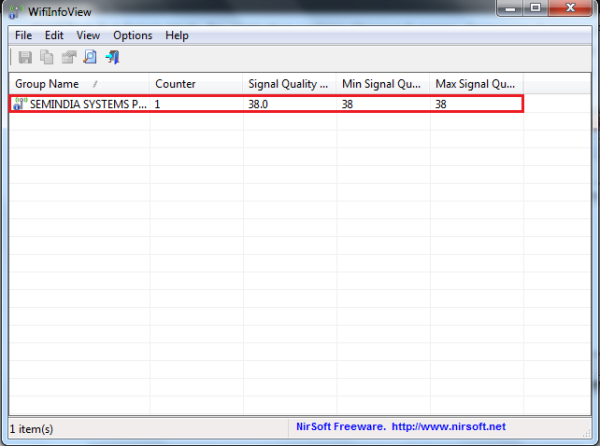This screenshot has height=446, width=600.
Task: Click the Exit toolbar icon
Action: pos(112,57)
